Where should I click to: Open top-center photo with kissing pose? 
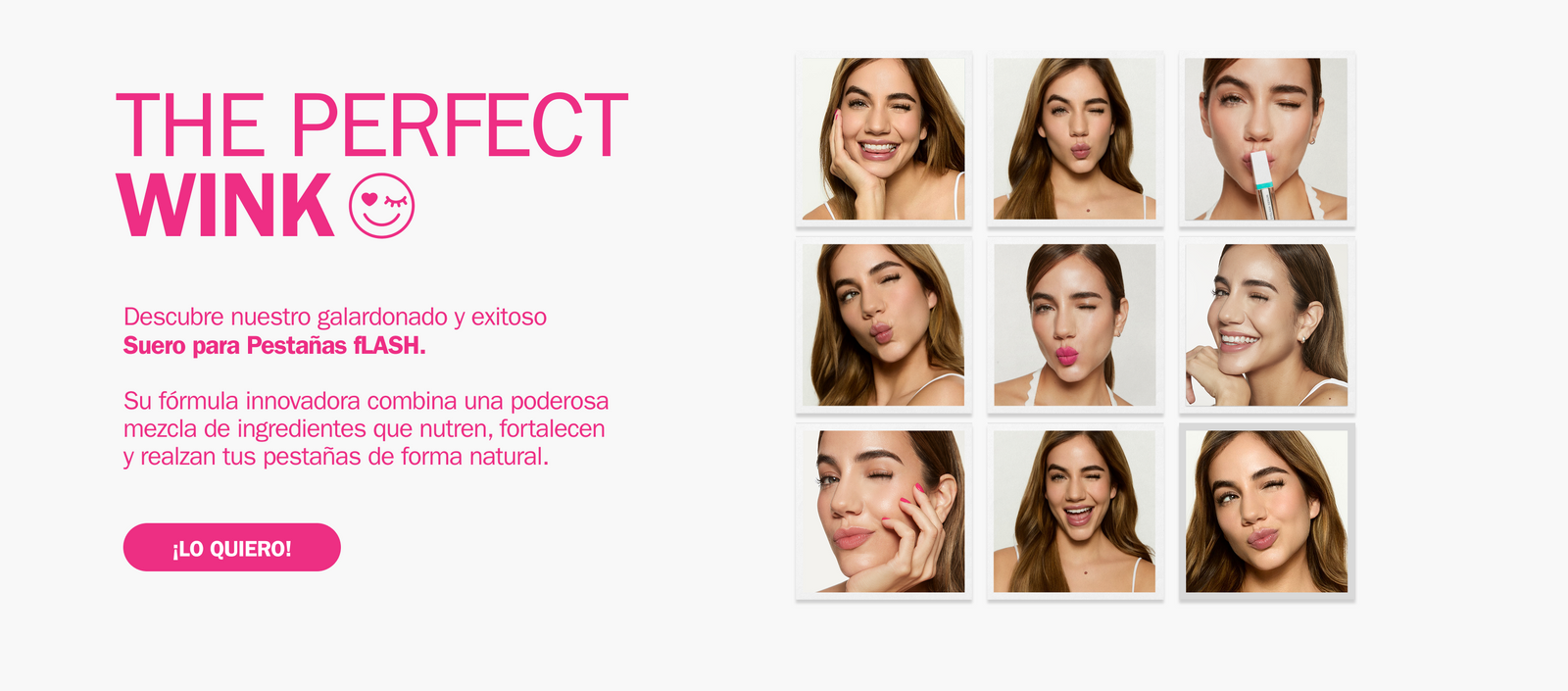tap(1075, 139)
